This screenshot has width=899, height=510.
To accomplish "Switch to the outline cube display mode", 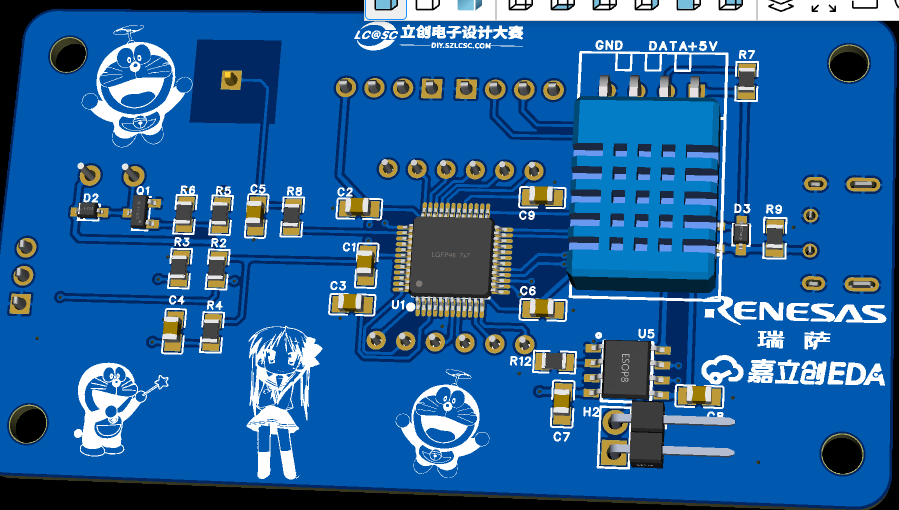I will [427, 6].
